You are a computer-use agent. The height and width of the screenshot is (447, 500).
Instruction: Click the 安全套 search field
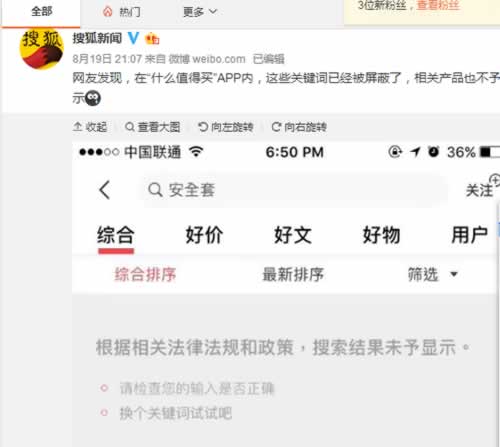point(293,190)
